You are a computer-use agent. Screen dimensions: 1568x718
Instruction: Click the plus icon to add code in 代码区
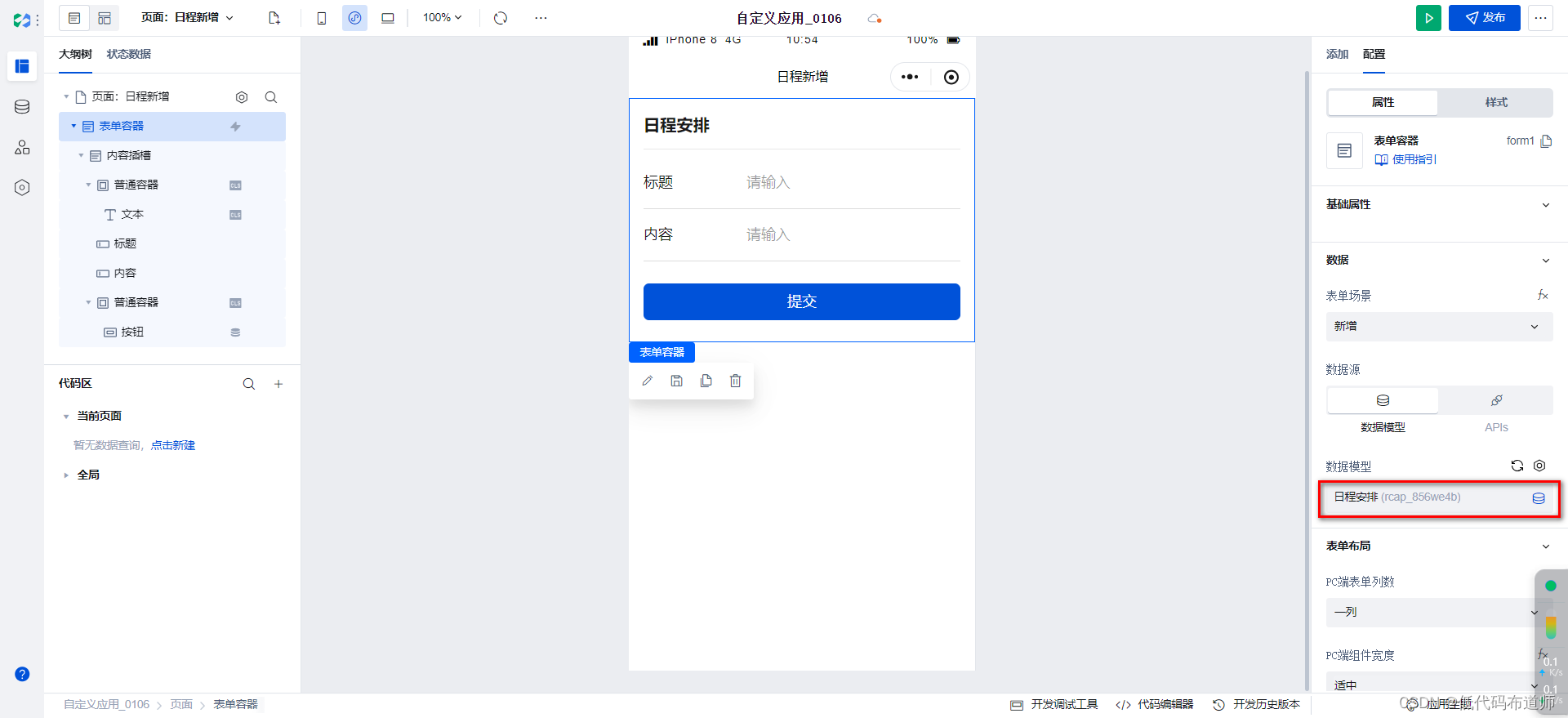(278, 384)
